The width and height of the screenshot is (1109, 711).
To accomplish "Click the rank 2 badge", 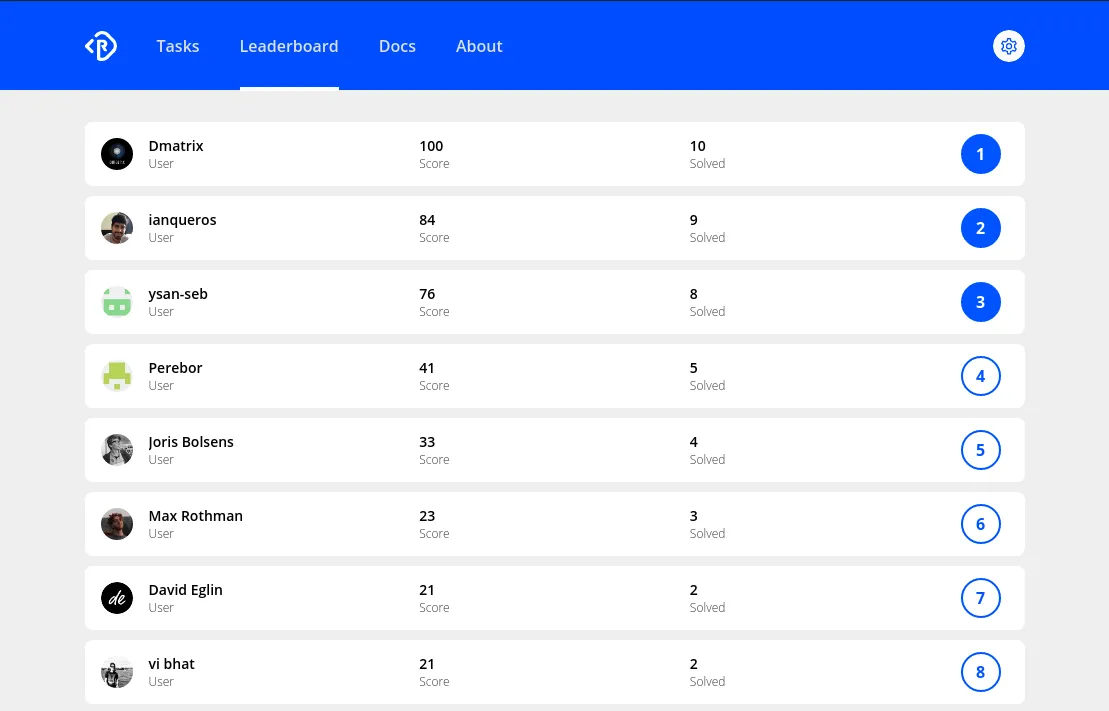I will tap(980, 228).
